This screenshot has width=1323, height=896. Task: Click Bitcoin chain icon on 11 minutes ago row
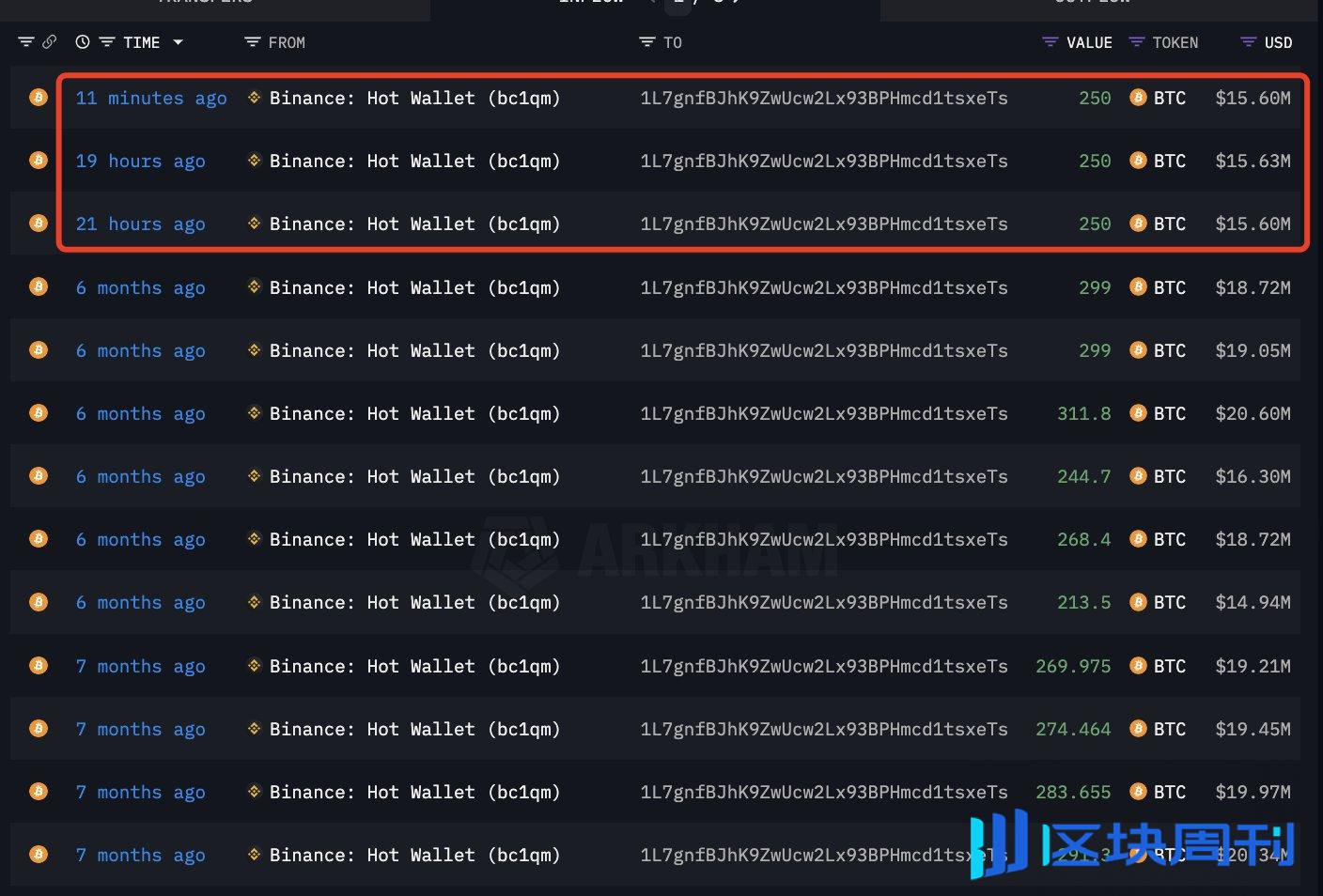pyautogui.click(x=39, y=97)
